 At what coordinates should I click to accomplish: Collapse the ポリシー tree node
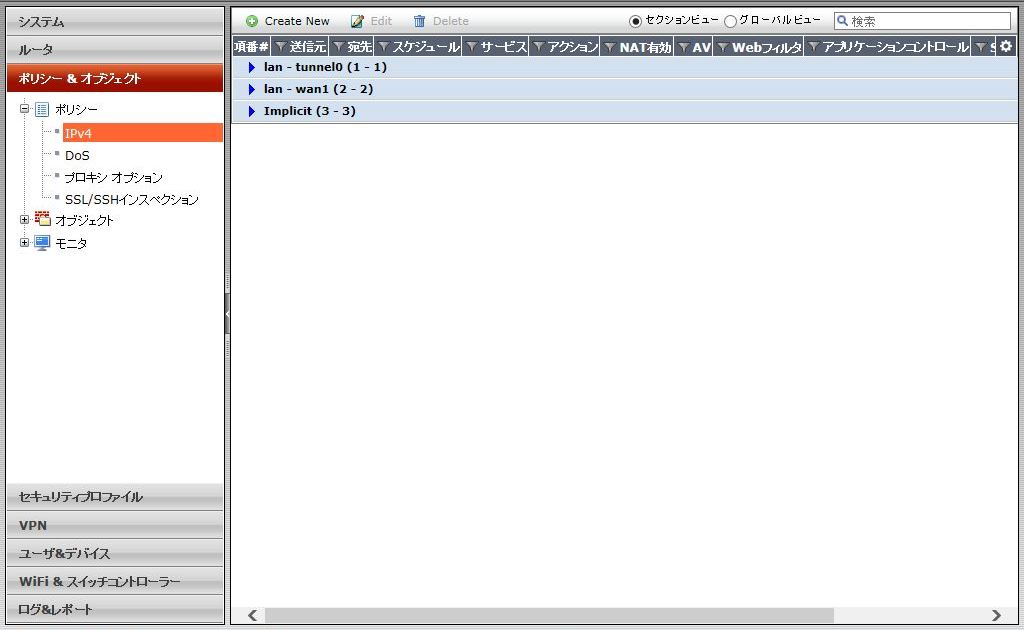[25, 109]
